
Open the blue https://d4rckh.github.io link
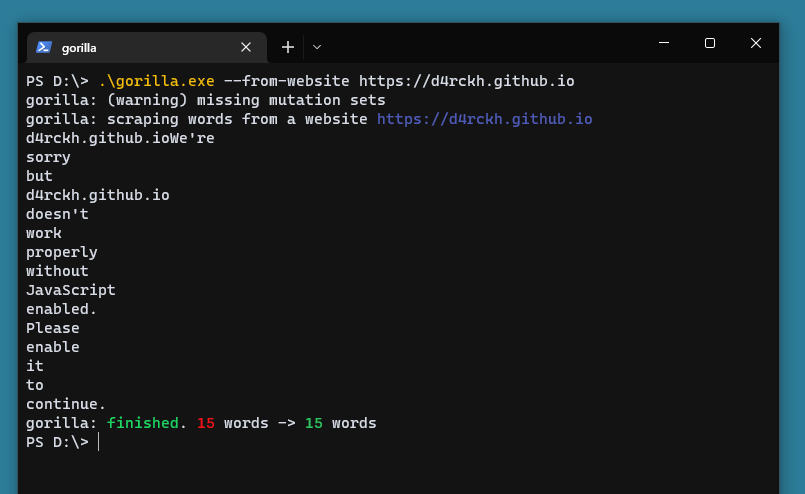[x=485, y=119]
